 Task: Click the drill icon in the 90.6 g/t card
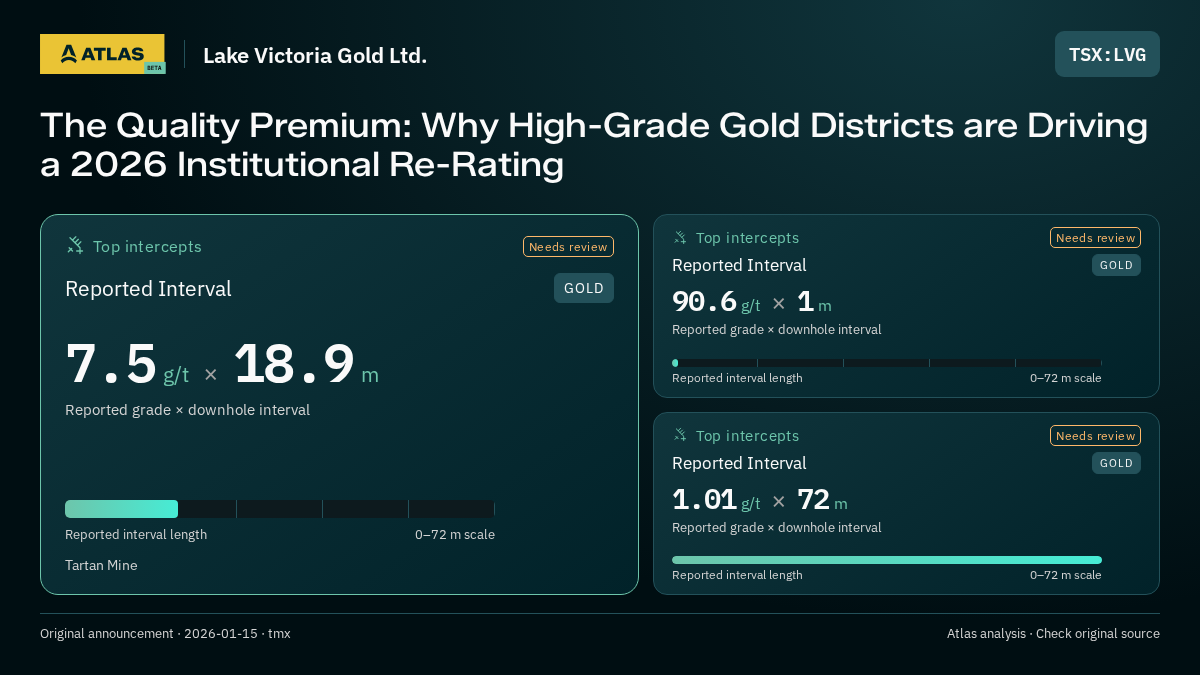click(x=680, y=238)
